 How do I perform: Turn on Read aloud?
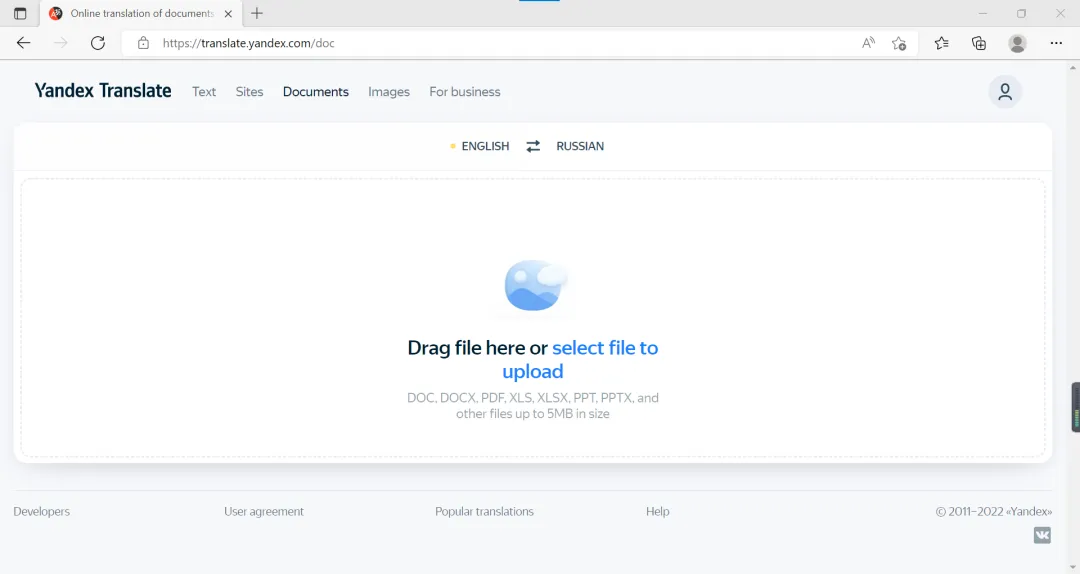click(869, 43)
